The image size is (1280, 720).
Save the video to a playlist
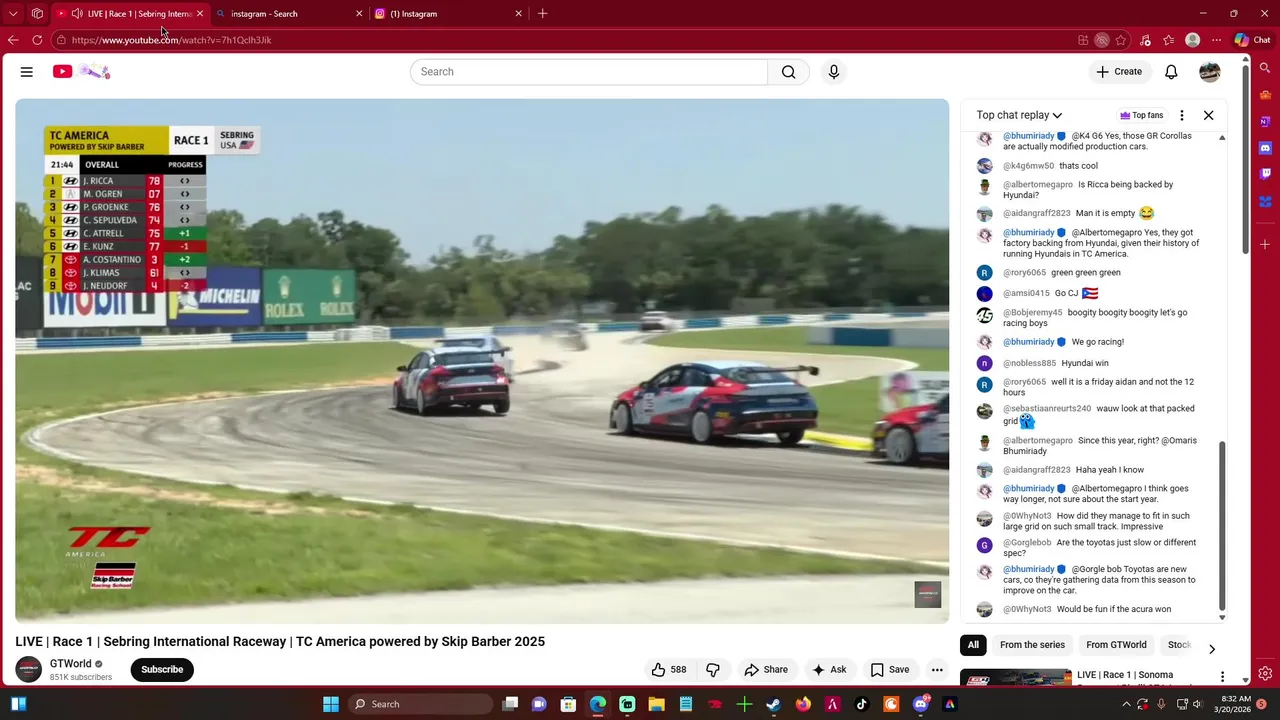point(890,670)
